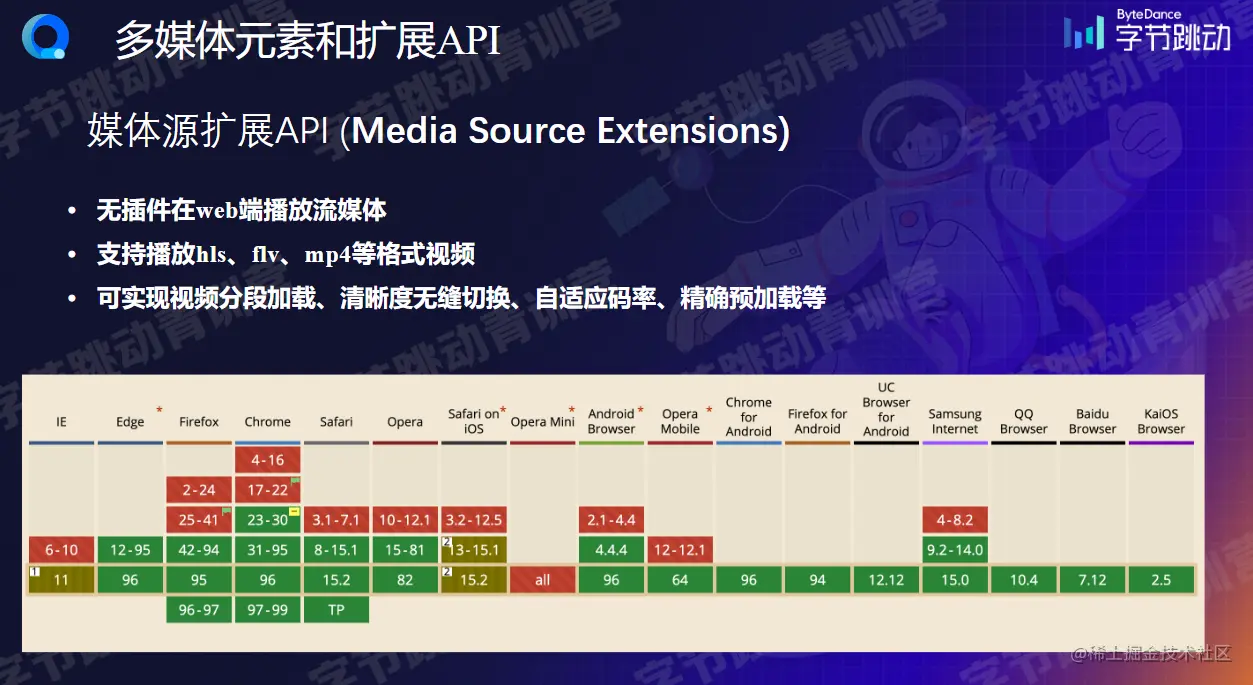Select the Safari column header

click(x=336, y=422)
